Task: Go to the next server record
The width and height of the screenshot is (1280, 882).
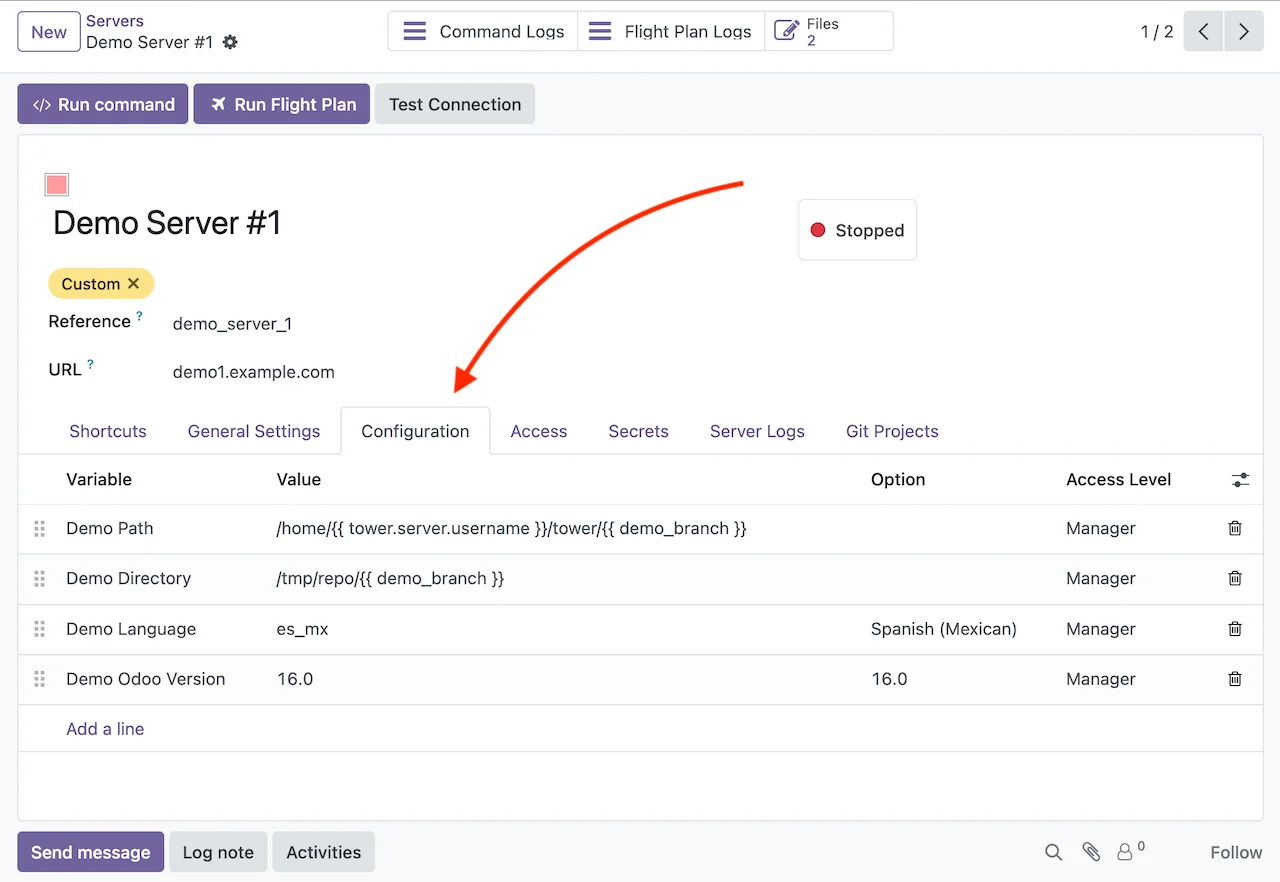Action: [1243, 32]
